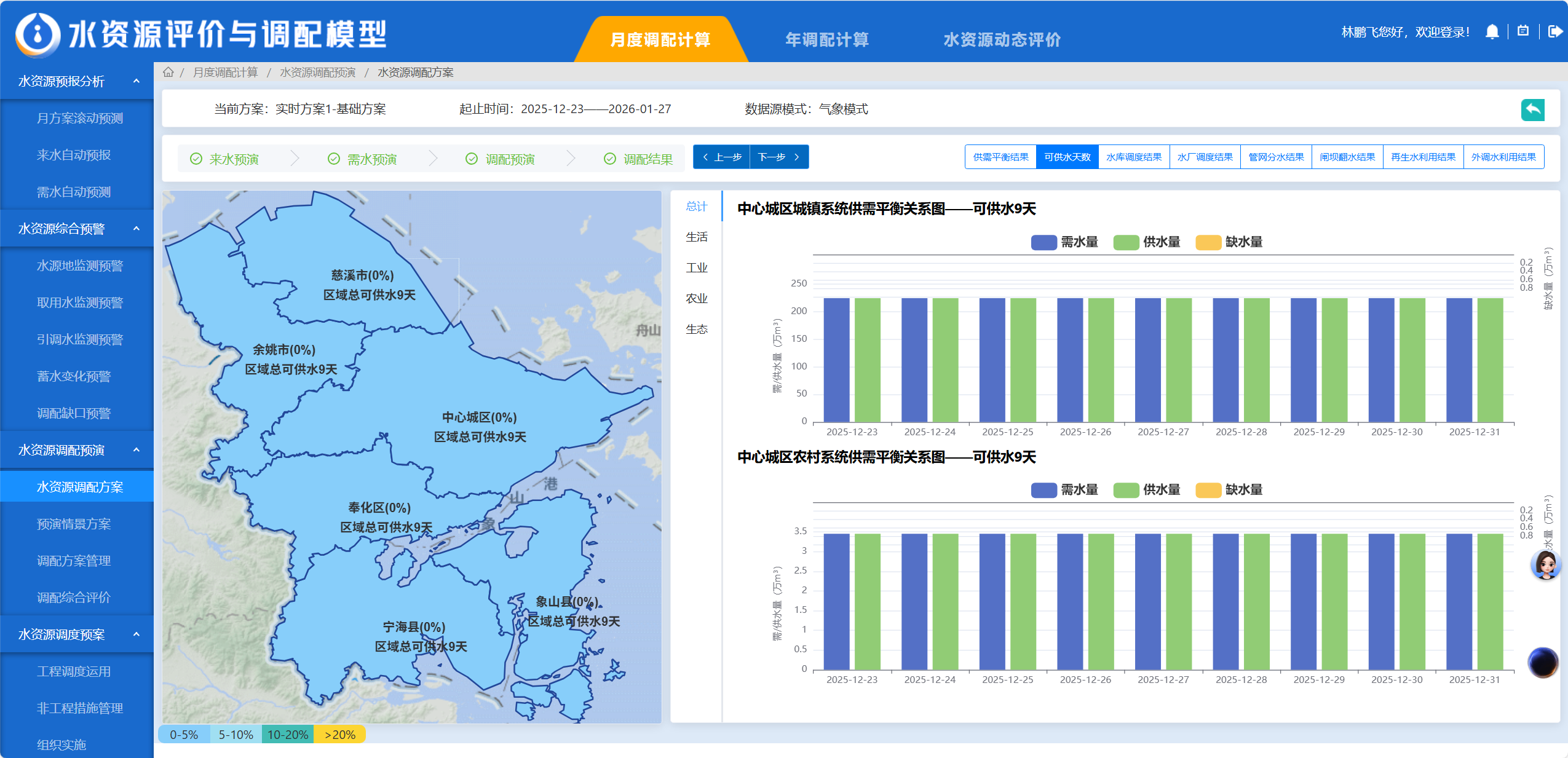Switch to the 年调配计算 top tab
The image size is (1568, 758).
826,40
